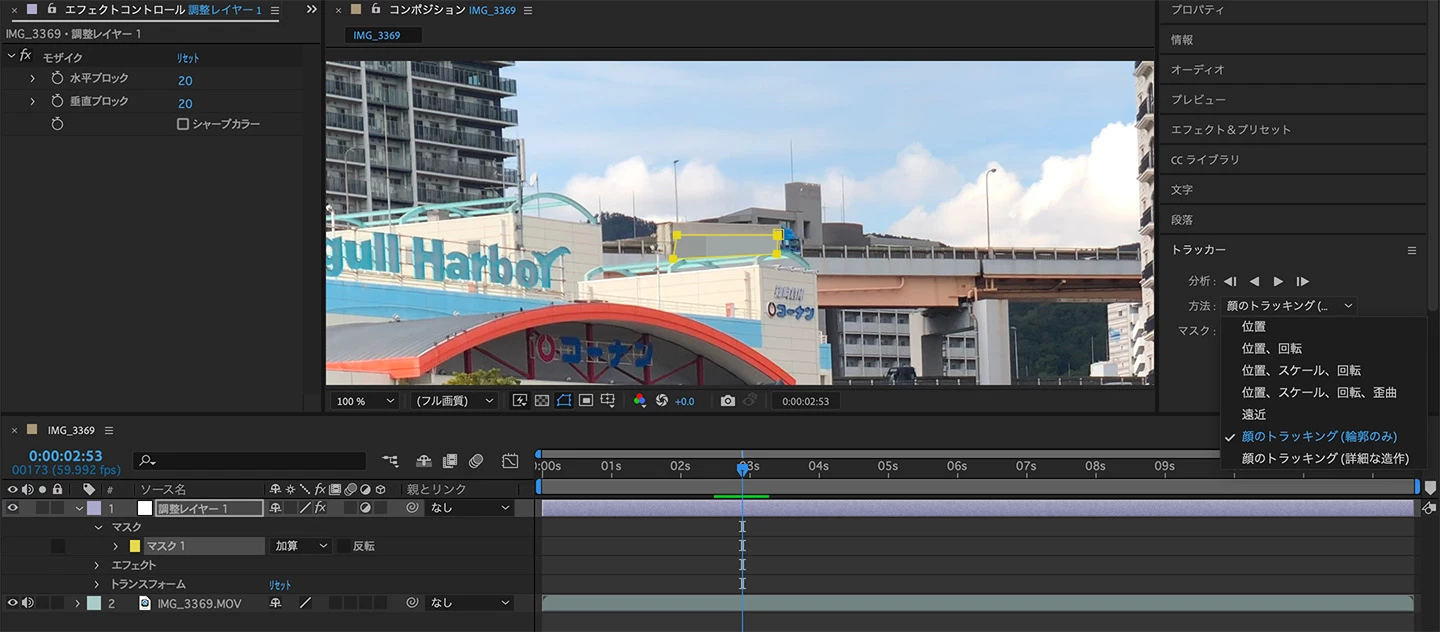Screen dimensions: 1440x632
Task: Analyze one frame forward in tracker
Action: pyautogui.click(x=1302, y=281)
